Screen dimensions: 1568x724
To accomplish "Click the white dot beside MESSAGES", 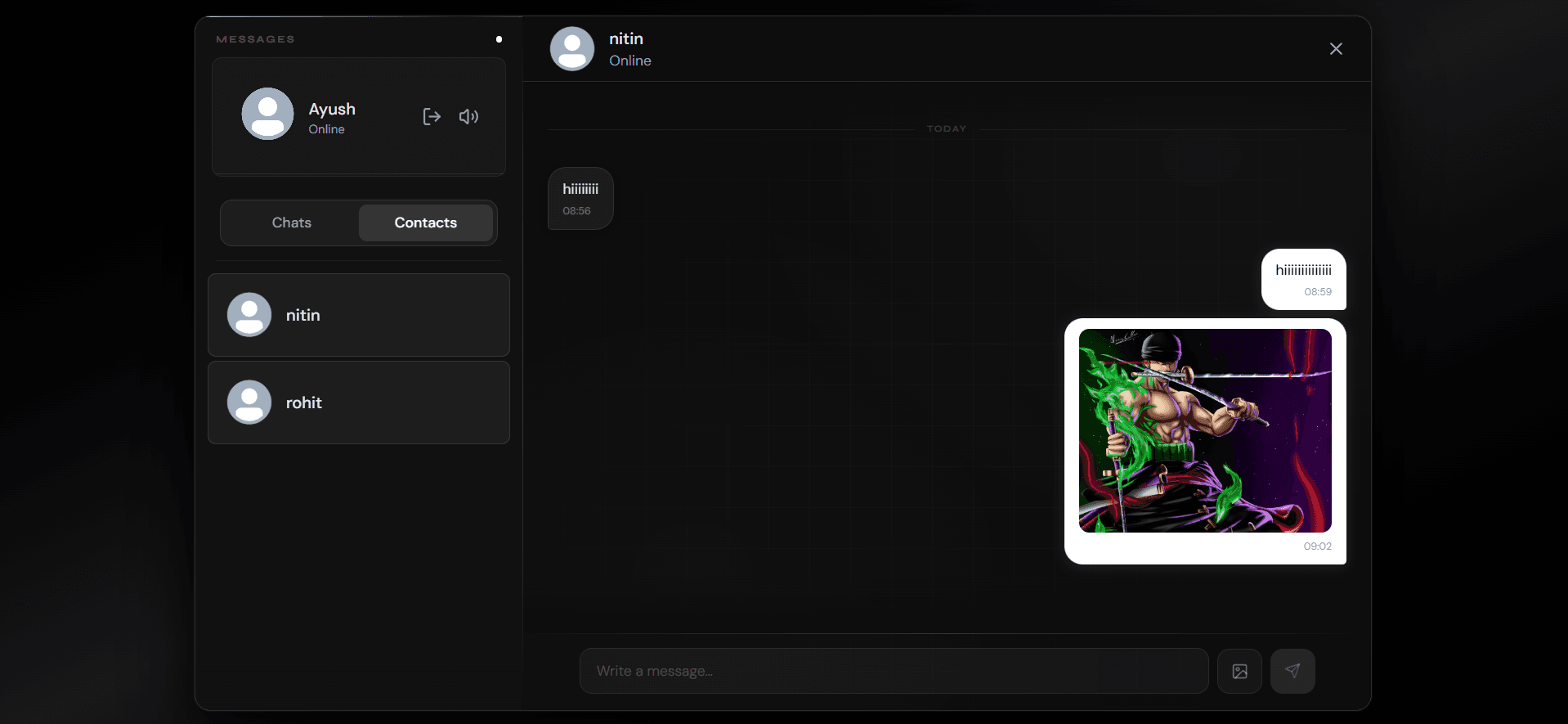I will (499, 39).
